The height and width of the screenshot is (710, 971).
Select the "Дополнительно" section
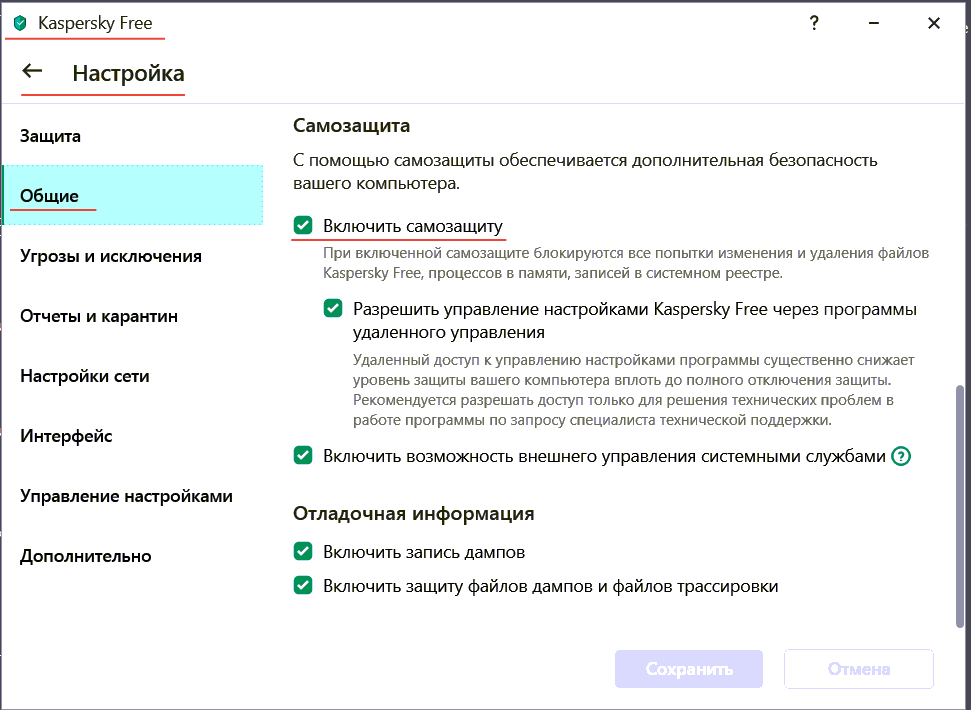pyautogui.click(x=133, y=556)
